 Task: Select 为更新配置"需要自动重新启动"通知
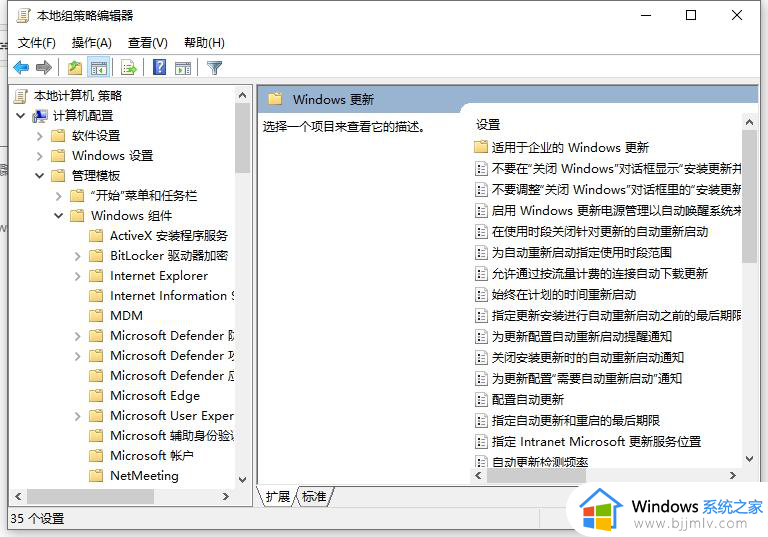tap(587, 378)
